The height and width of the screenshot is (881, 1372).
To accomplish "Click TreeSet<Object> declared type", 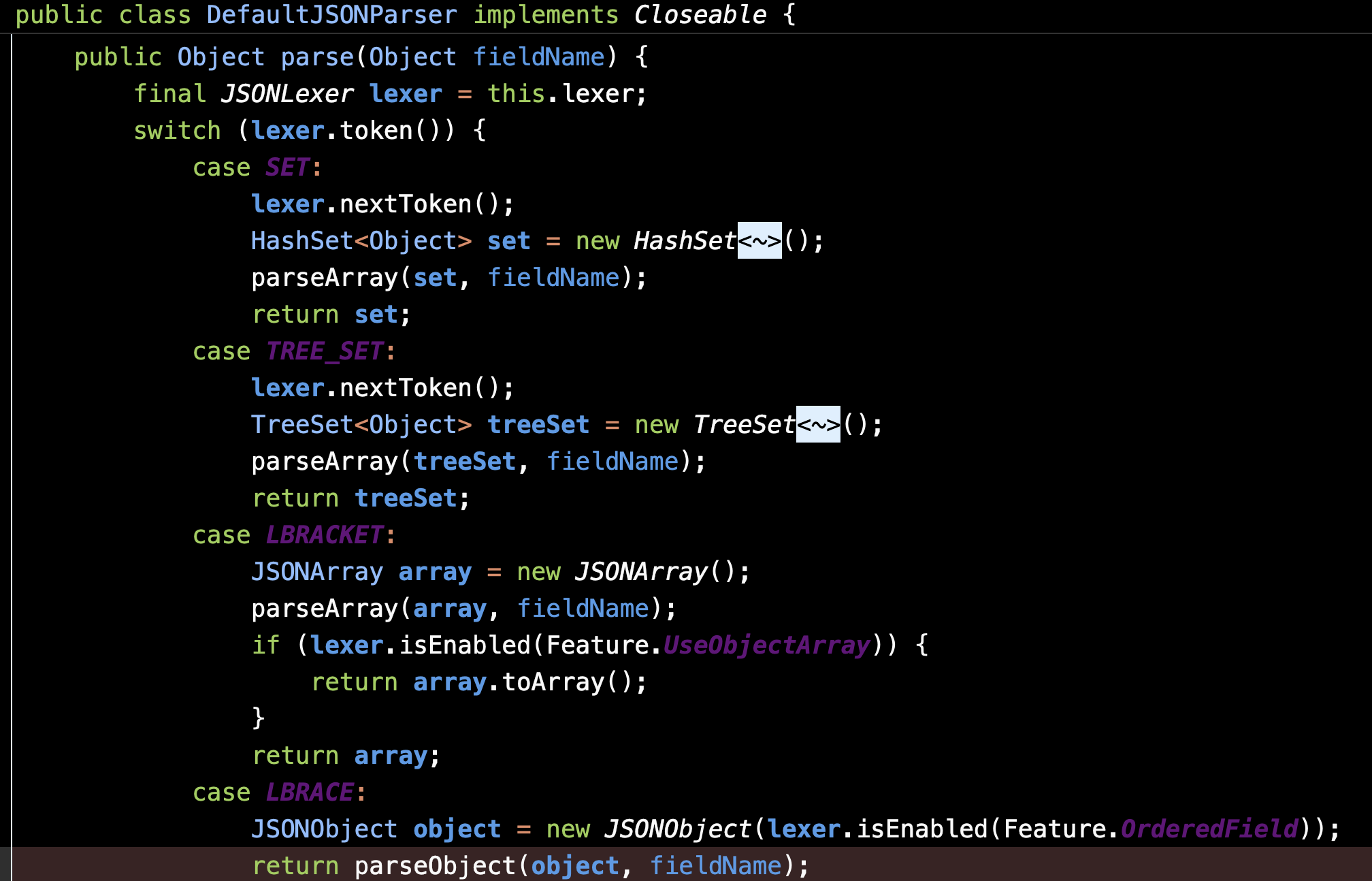I will [x=361, y=425].
